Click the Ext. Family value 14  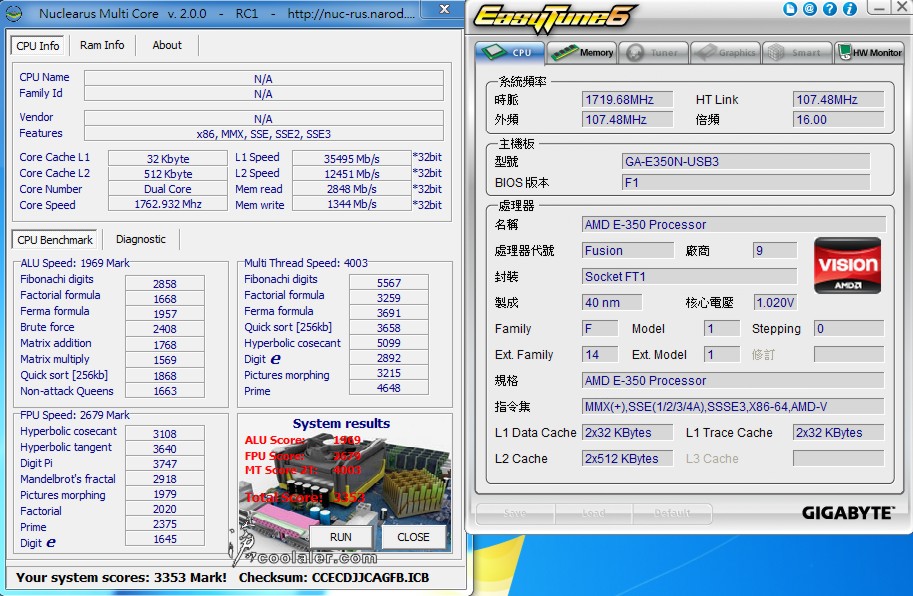point(600,354)
